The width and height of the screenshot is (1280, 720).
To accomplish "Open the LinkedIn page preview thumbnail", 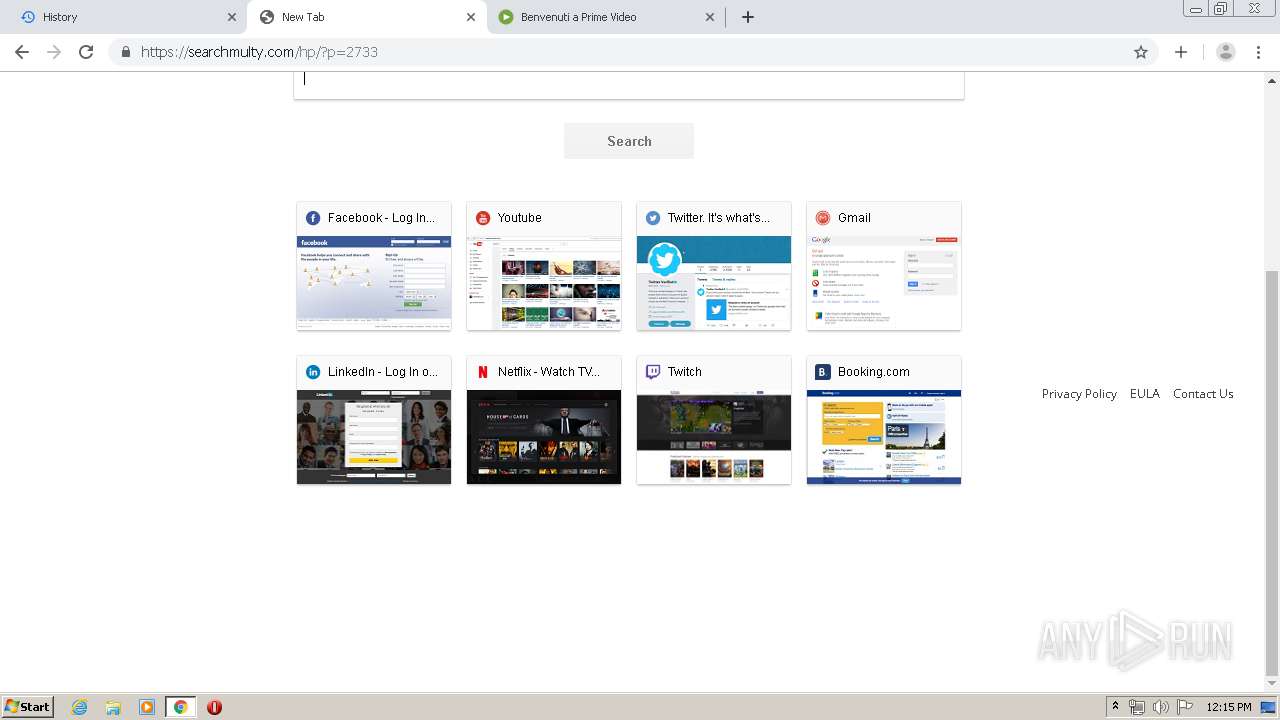I will [374, 437].
